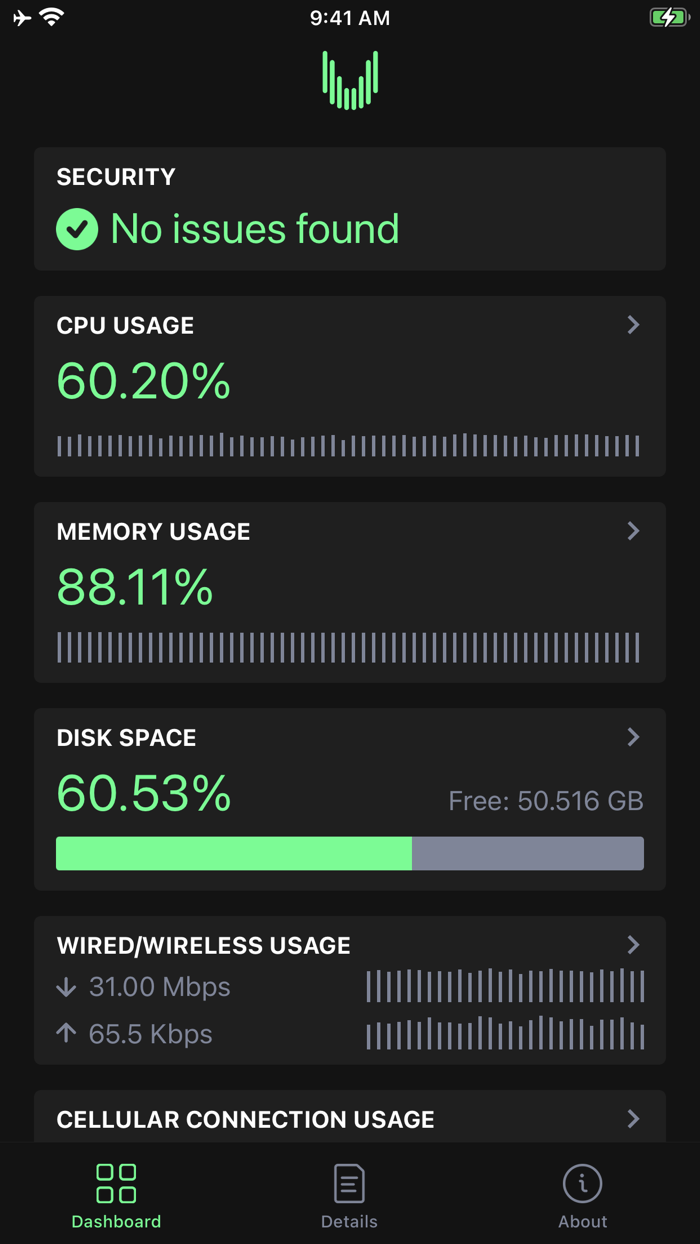Tap the green bar-chart app logo
Viewport: 700px width, 1244px height.
pyautogui.click(x=350, y=80)
